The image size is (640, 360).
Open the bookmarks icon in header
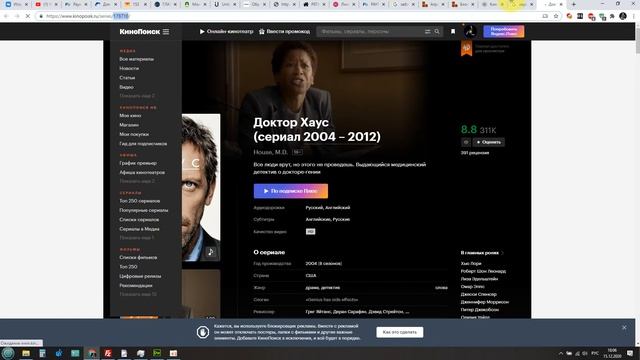[453, 31]
